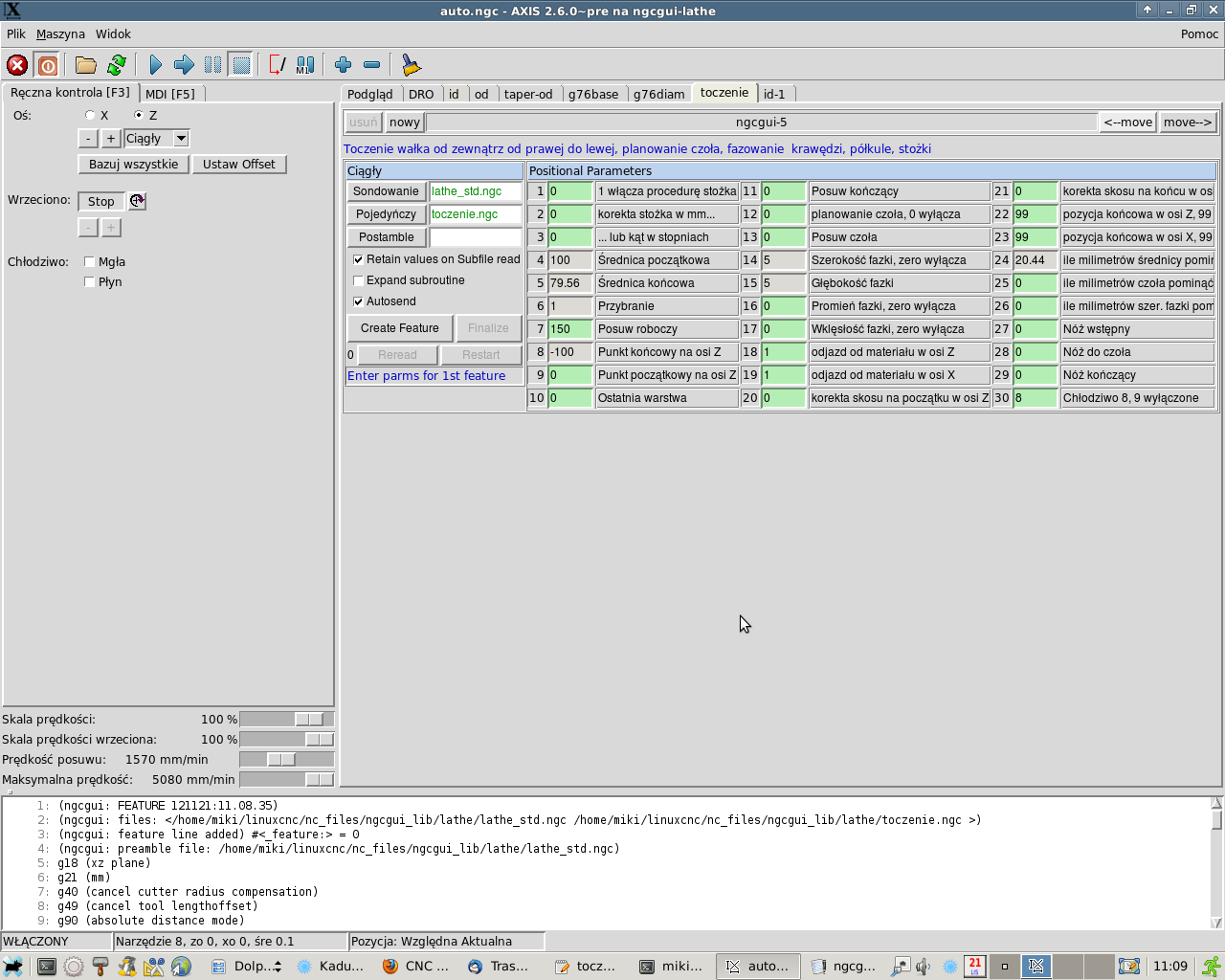The image size is (1225, 980).
Task: Open the Pomoc menu
Action: pyautogui.click(x=1199, y=33)
